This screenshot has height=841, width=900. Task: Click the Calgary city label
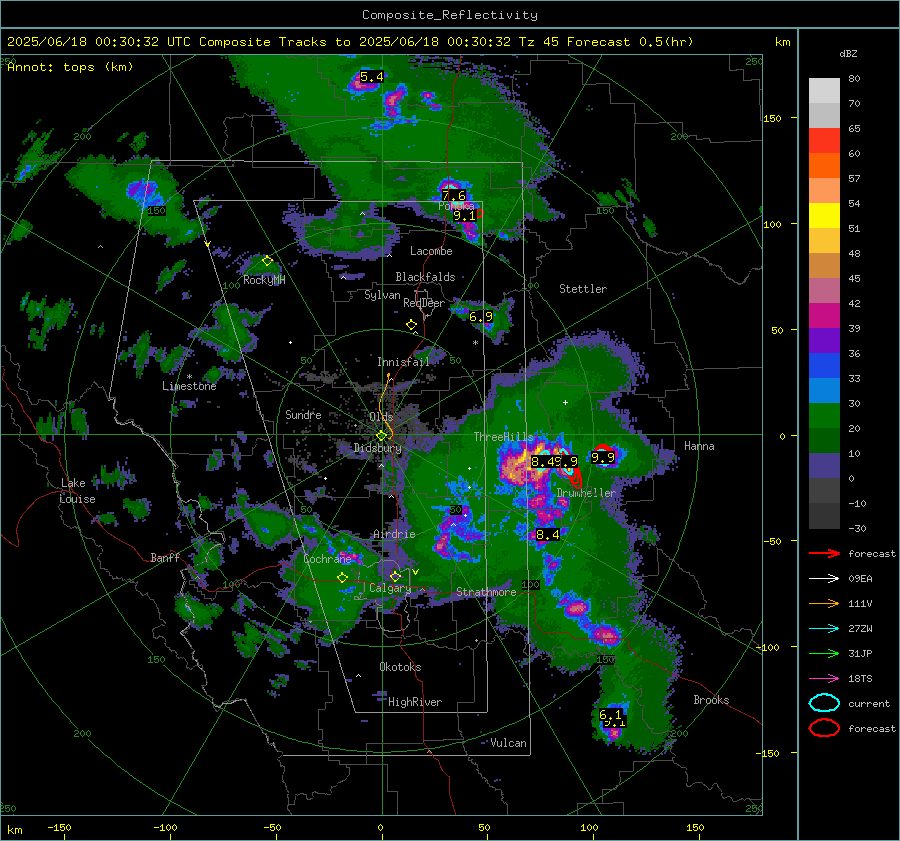coord(390,588)
